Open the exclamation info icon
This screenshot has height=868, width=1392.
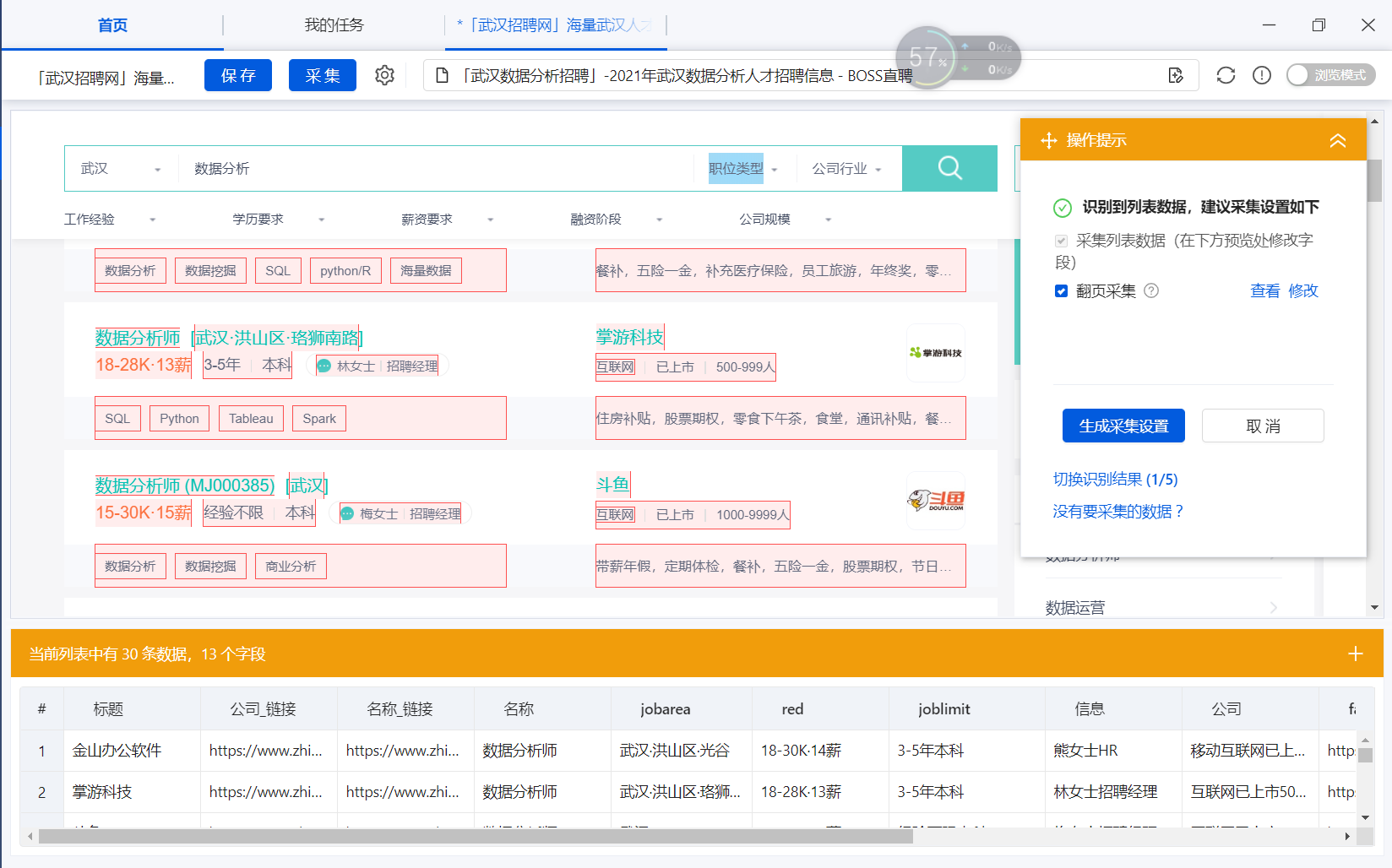click(1262, 75)
